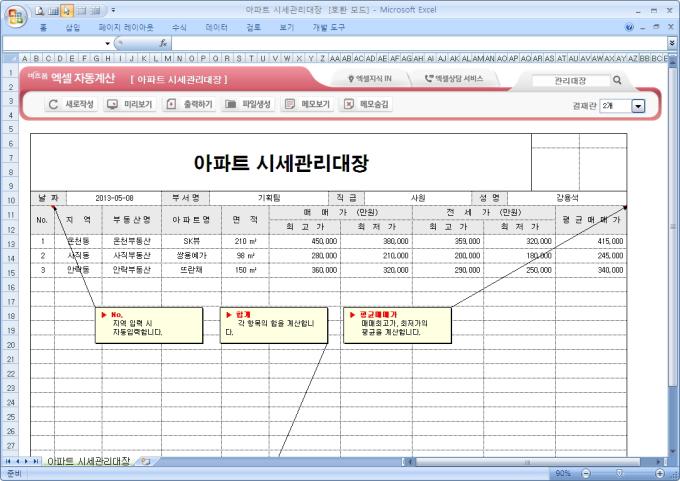The height and width of the screenshot is (481, 680).
Task: Open the 검토 ribbon tab
Action: (x=253, y=27)
